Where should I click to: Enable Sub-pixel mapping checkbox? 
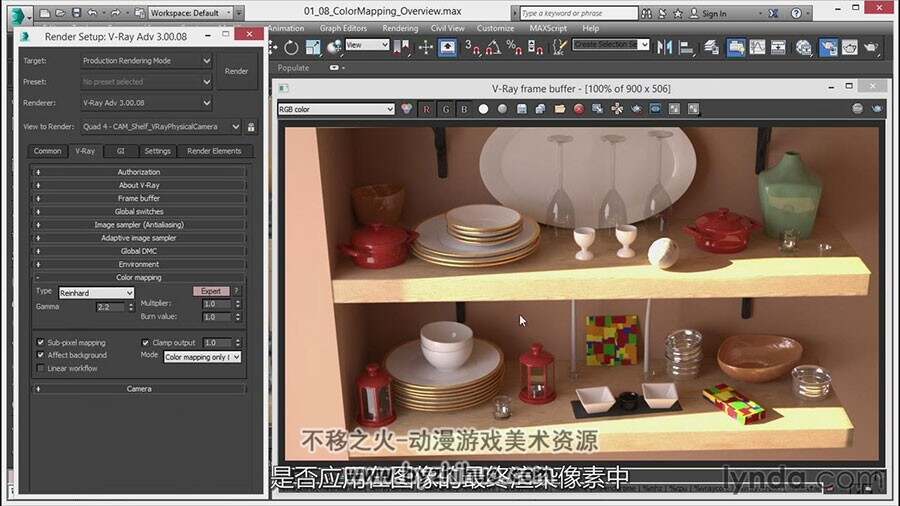click(40, 342)
